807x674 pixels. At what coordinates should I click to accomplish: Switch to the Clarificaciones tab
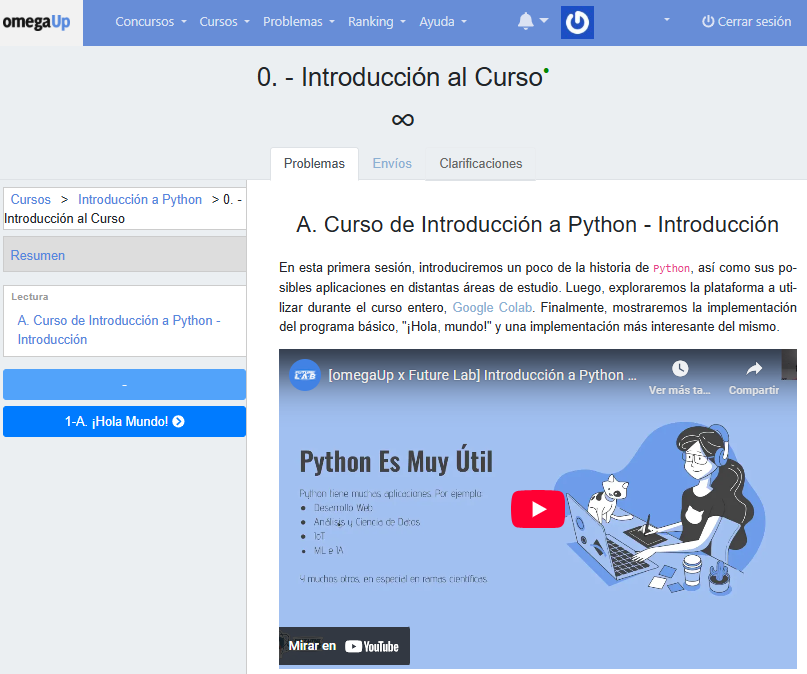coord(481,164)
